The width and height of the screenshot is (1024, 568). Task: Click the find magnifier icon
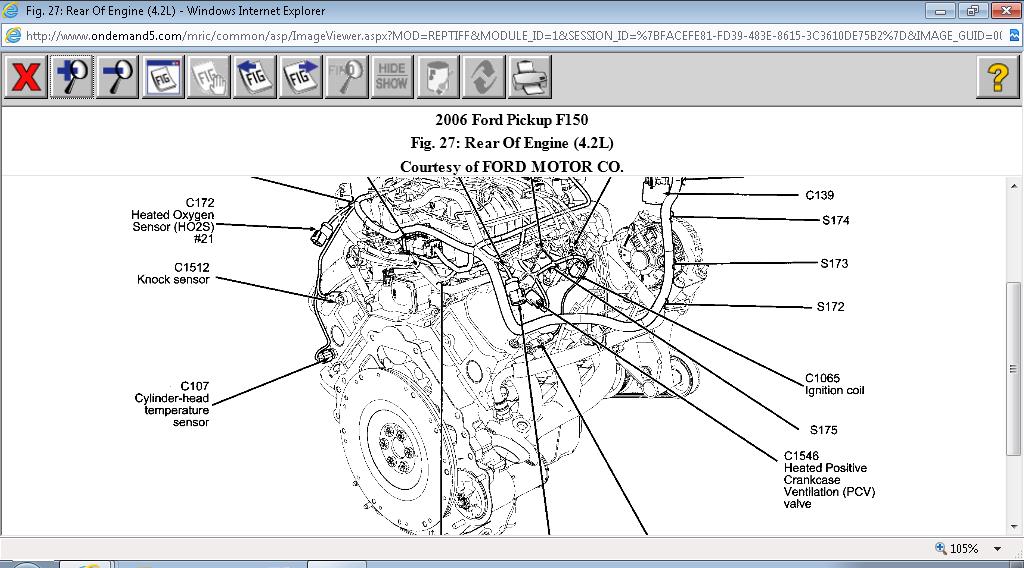346,77
